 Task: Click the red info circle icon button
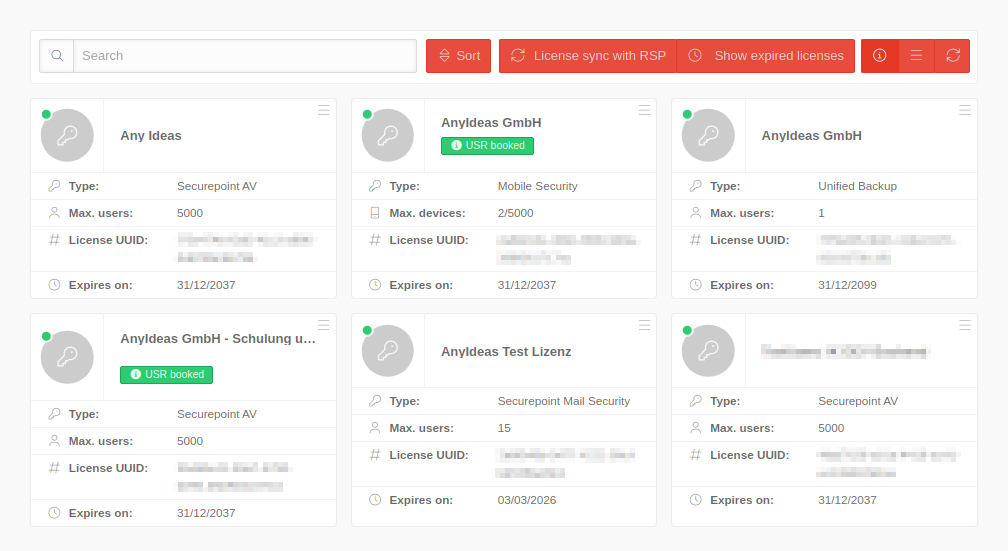coord(879,56)
